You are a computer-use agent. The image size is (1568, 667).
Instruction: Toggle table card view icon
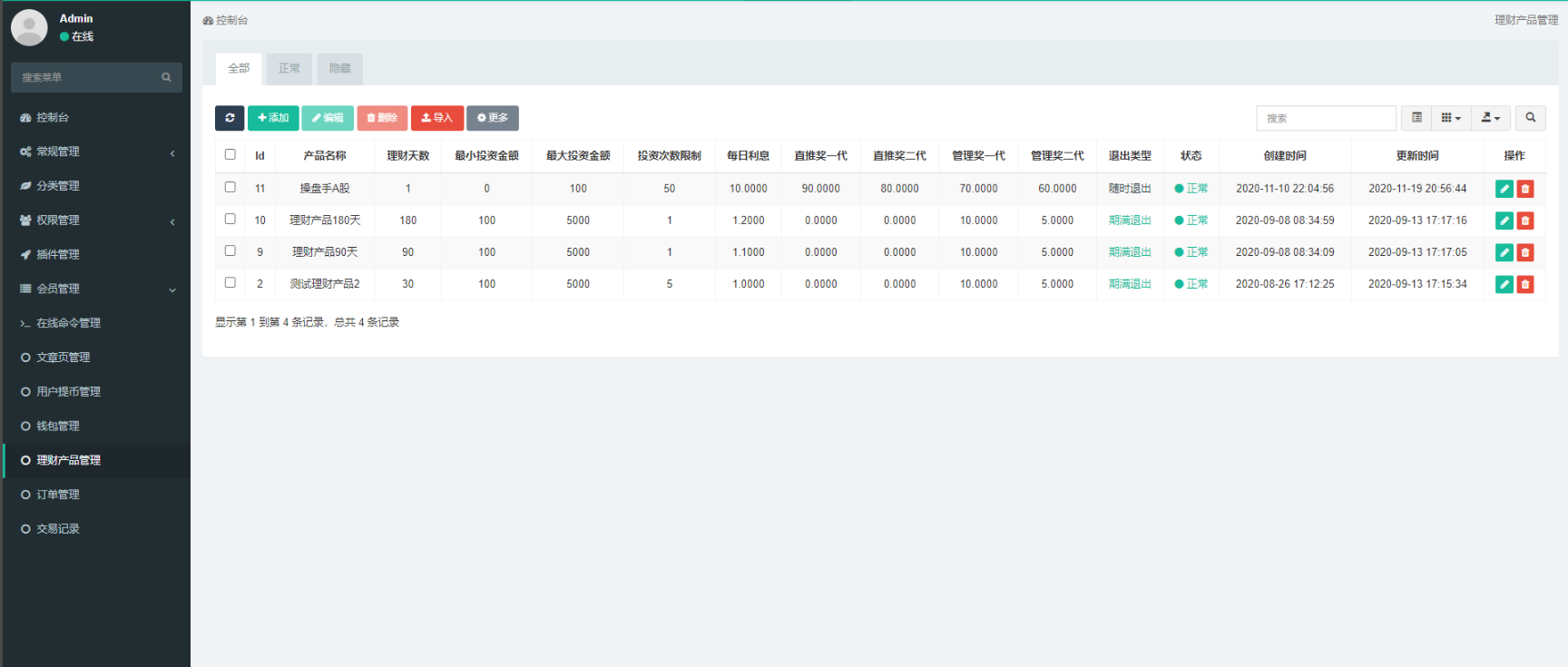pos(1416,118)
